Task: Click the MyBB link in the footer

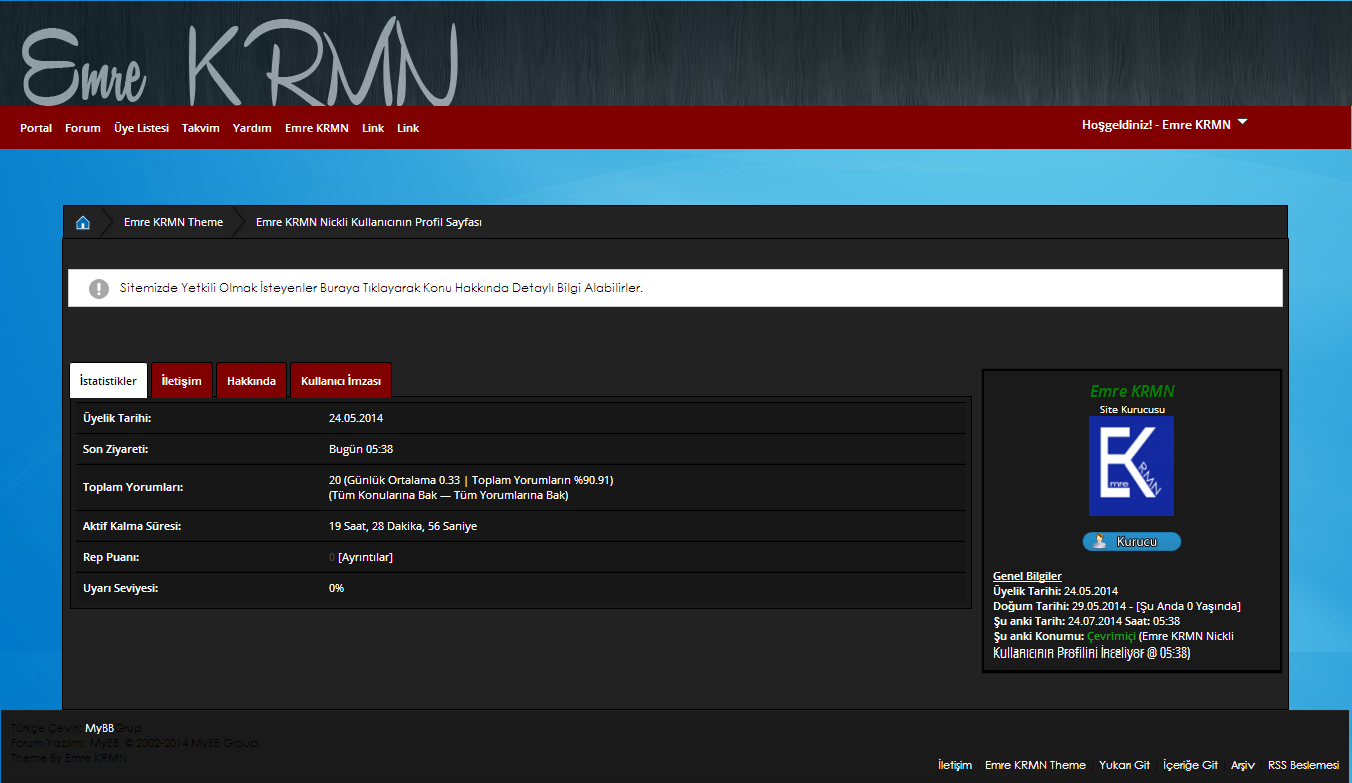Action: tap(100, 728)
